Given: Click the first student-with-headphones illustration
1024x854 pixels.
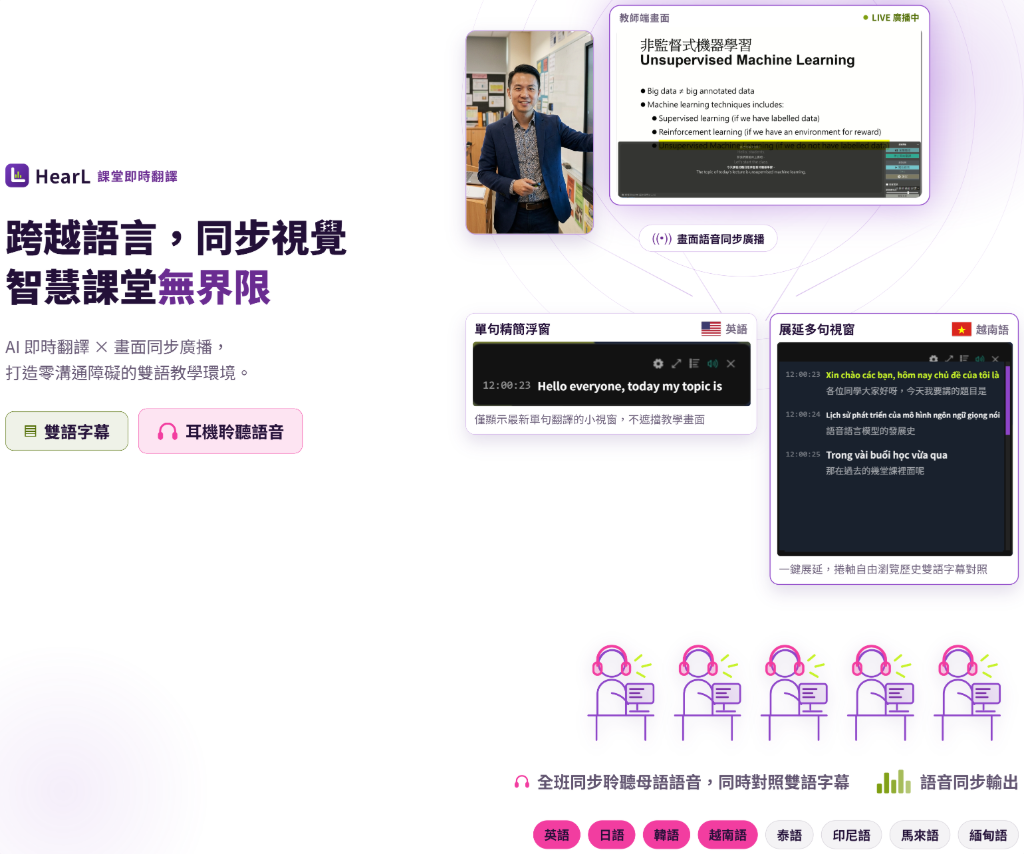Looking at the screenshot, I should click(x=621, y=693).
